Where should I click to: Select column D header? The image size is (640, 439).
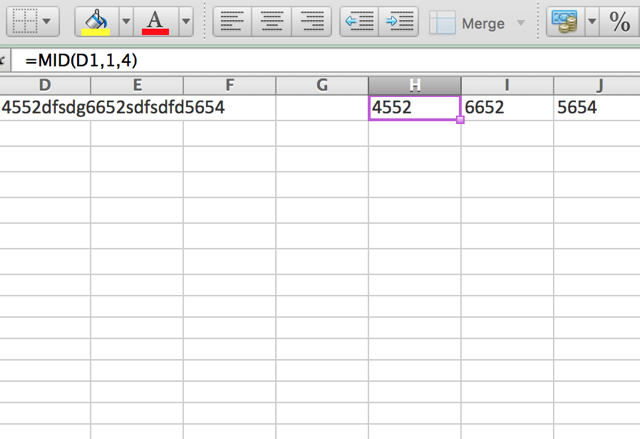(x=45, y=85)
